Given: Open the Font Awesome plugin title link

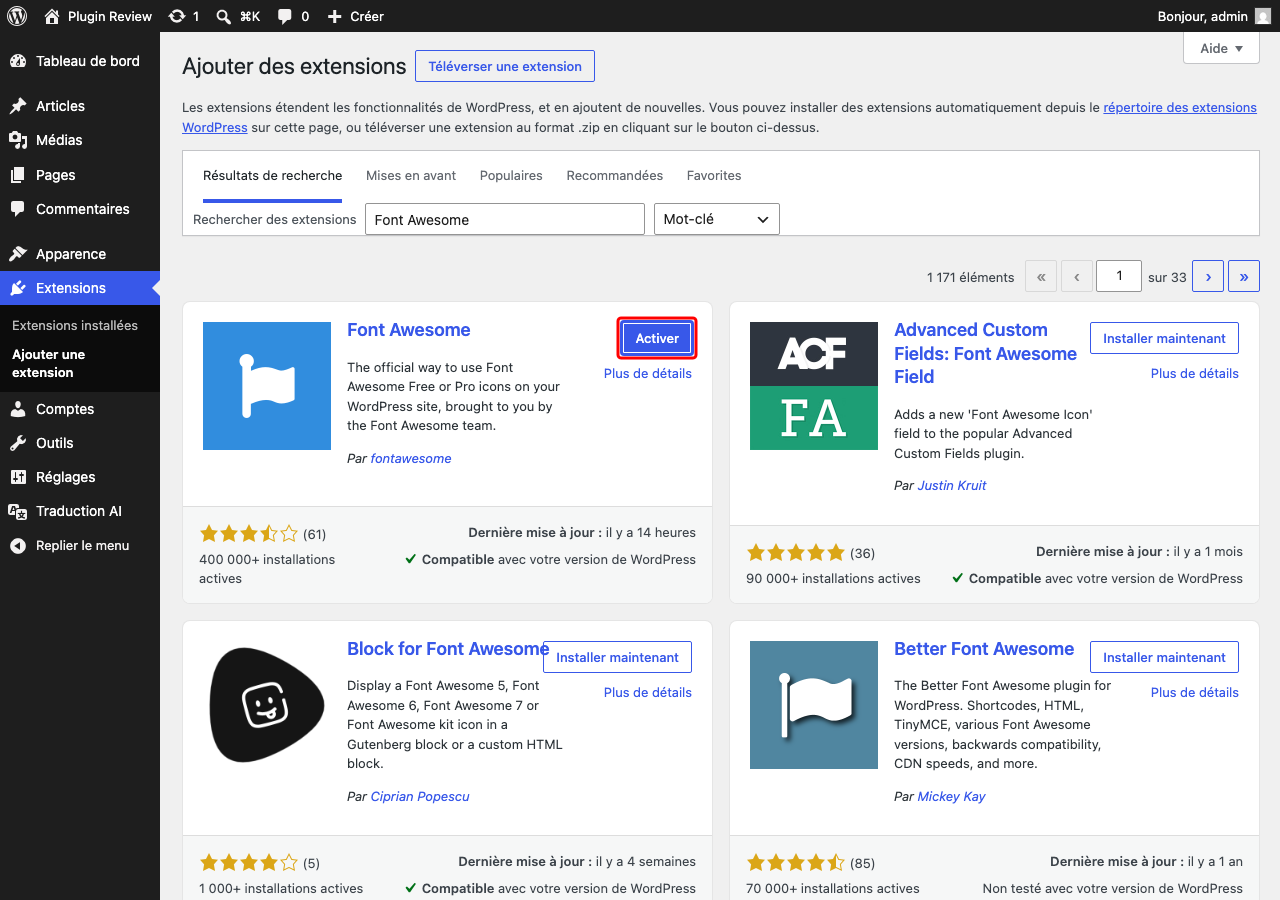Looking at the screenshot, I should tap(409, 330).
